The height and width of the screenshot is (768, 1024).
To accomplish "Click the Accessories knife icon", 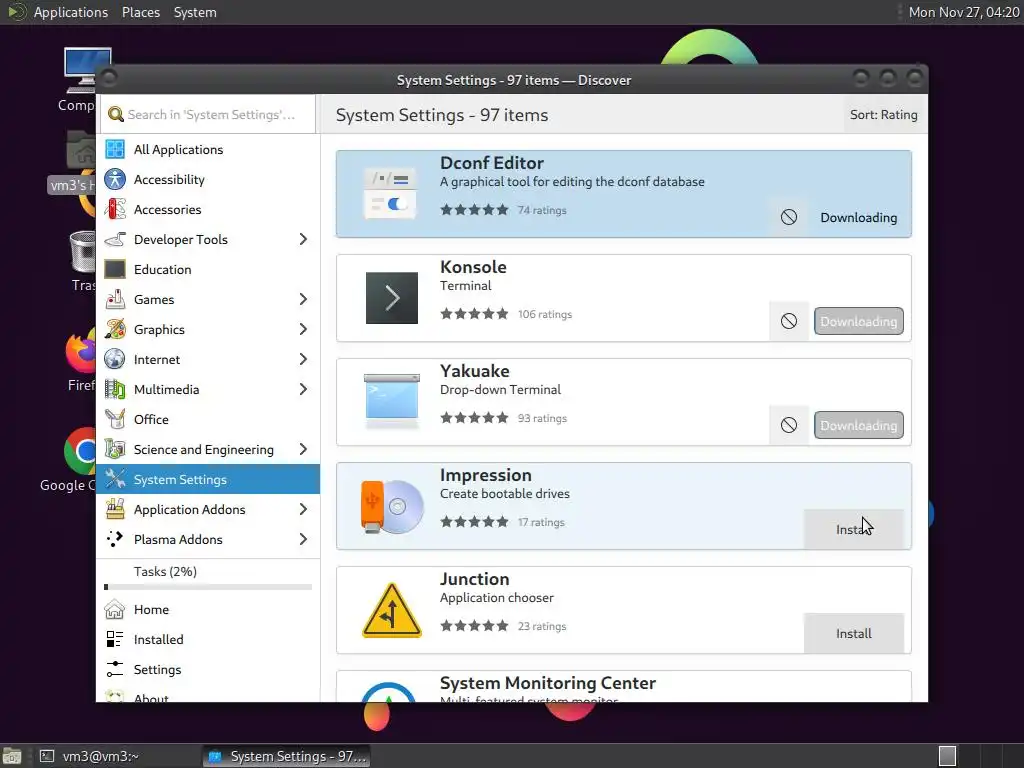I will (115, 210).
